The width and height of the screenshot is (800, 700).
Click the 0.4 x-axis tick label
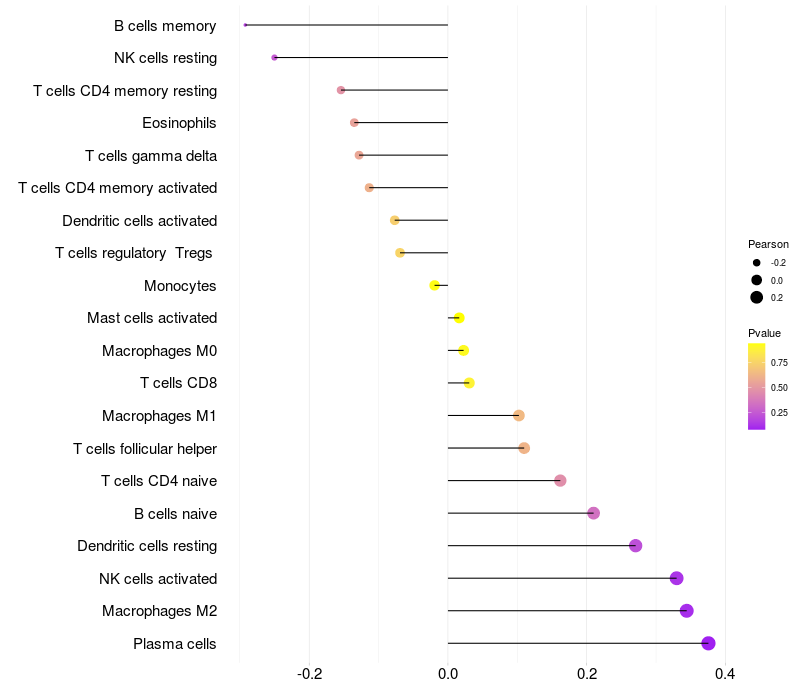coord(724,674)
